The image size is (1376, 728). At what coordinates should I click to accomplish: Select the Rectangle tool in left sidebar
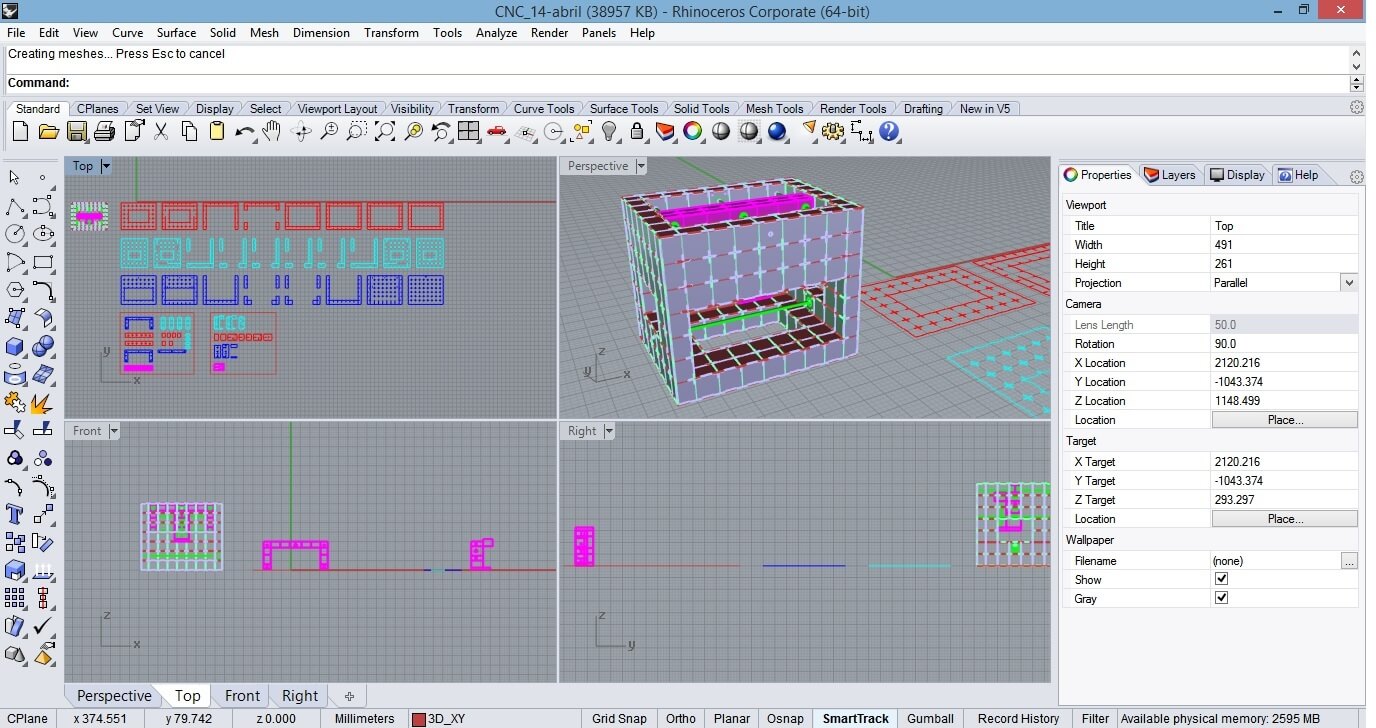[43, 263]
